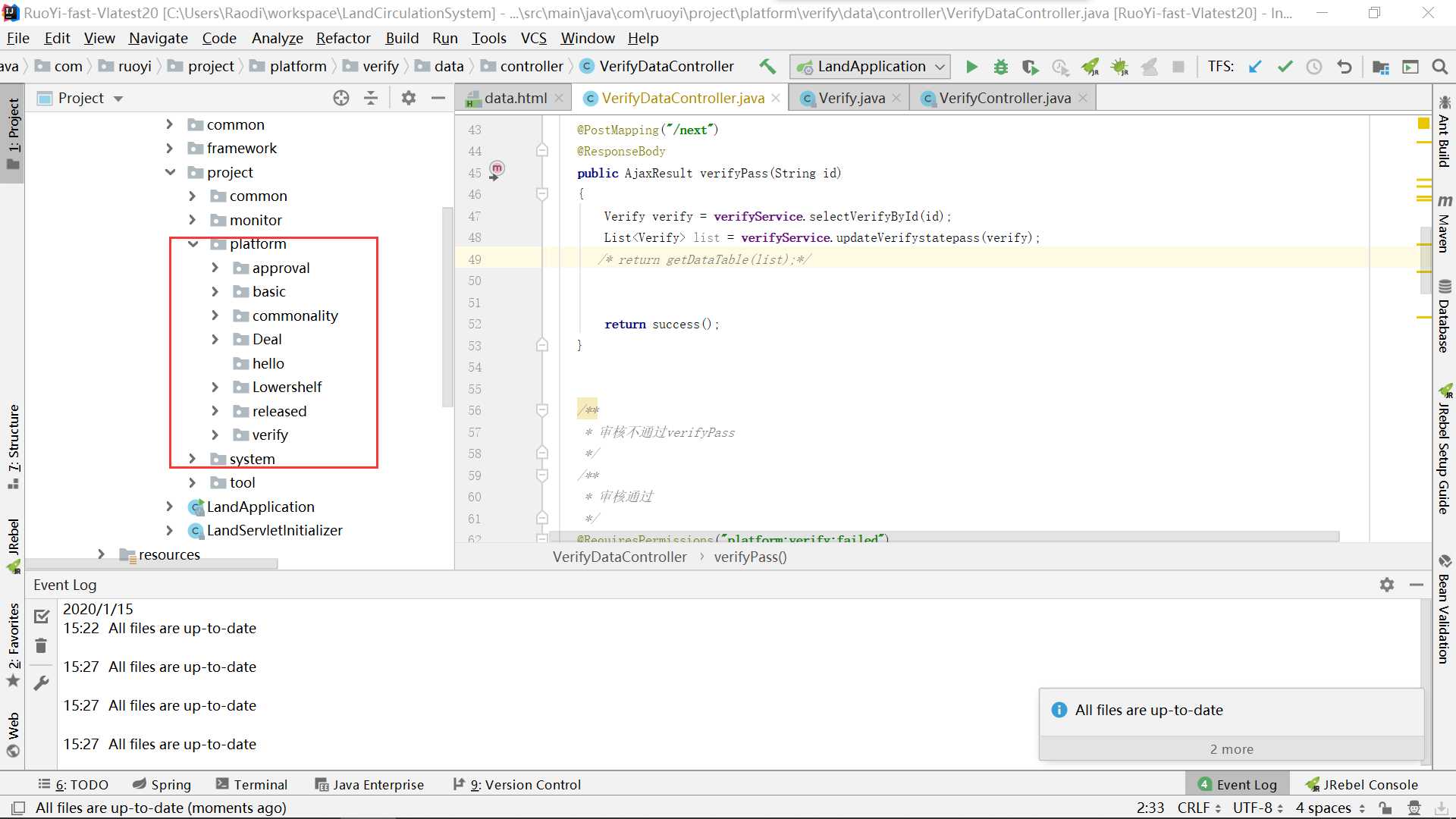Run LandApplication with Coverage

pyautogui.click(x=1030, y=67)
